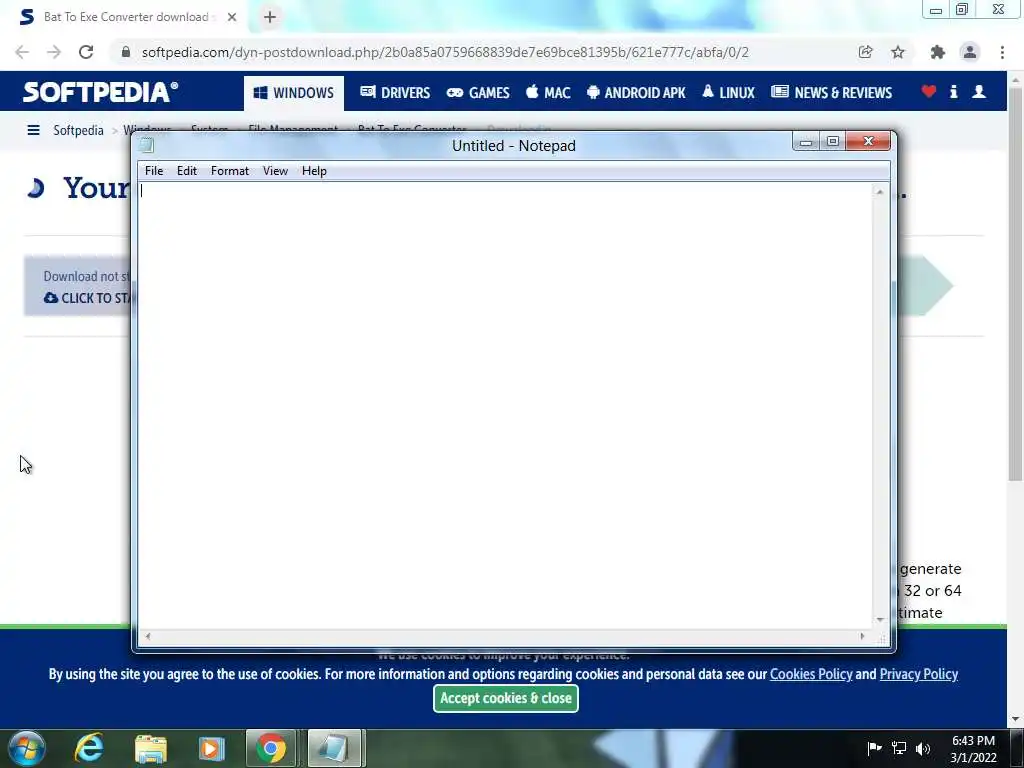Maximize the Notepad window
Image resolution: width=1024 pixels, height=768 pixels.
pyautogui.click(x=833, y=142)
